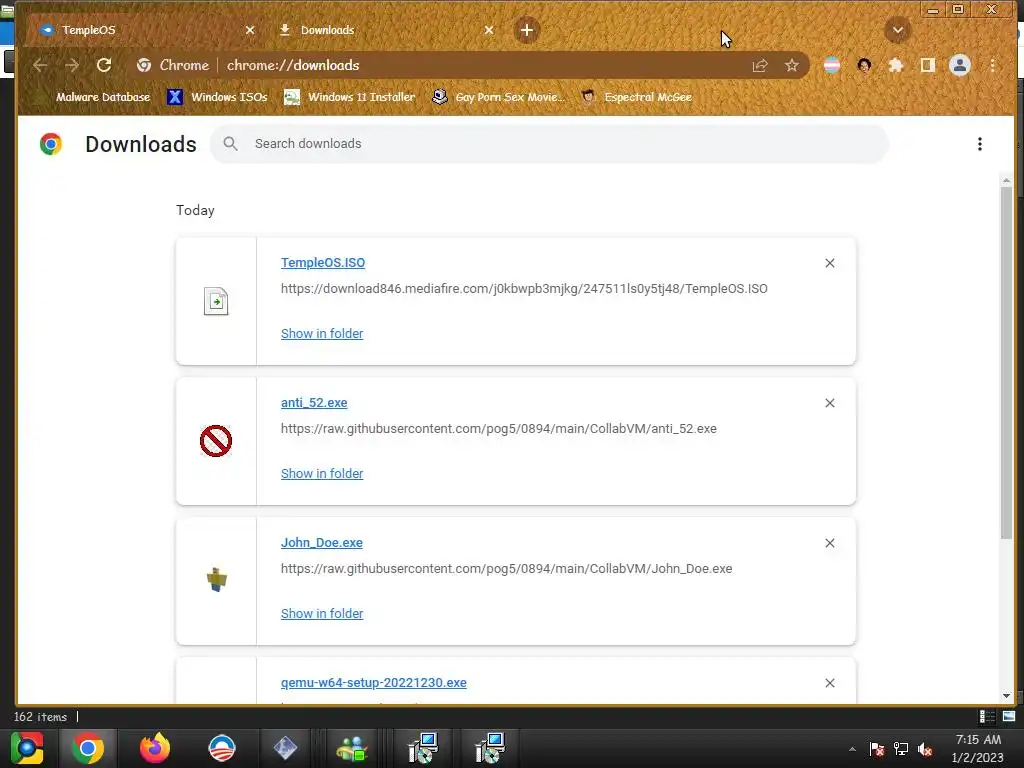1024x768 pixels.
Task: Open the TempleOS.ISO download link
Action: pos(323,263)
